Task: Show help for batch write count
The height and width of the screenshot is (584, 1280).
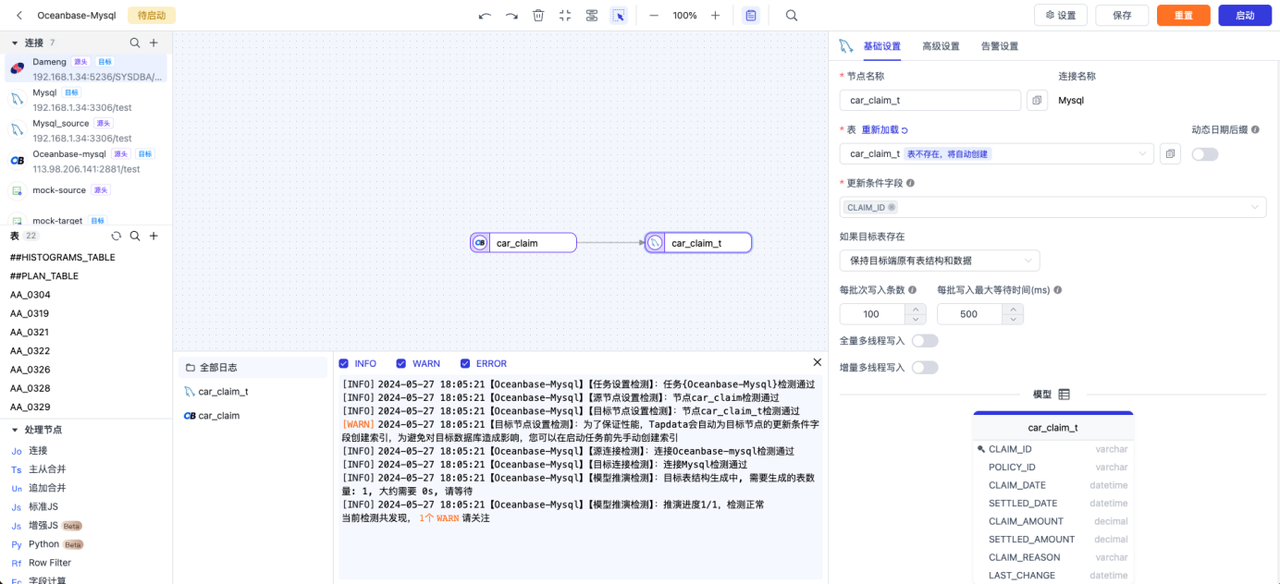Action: [912, 290]
